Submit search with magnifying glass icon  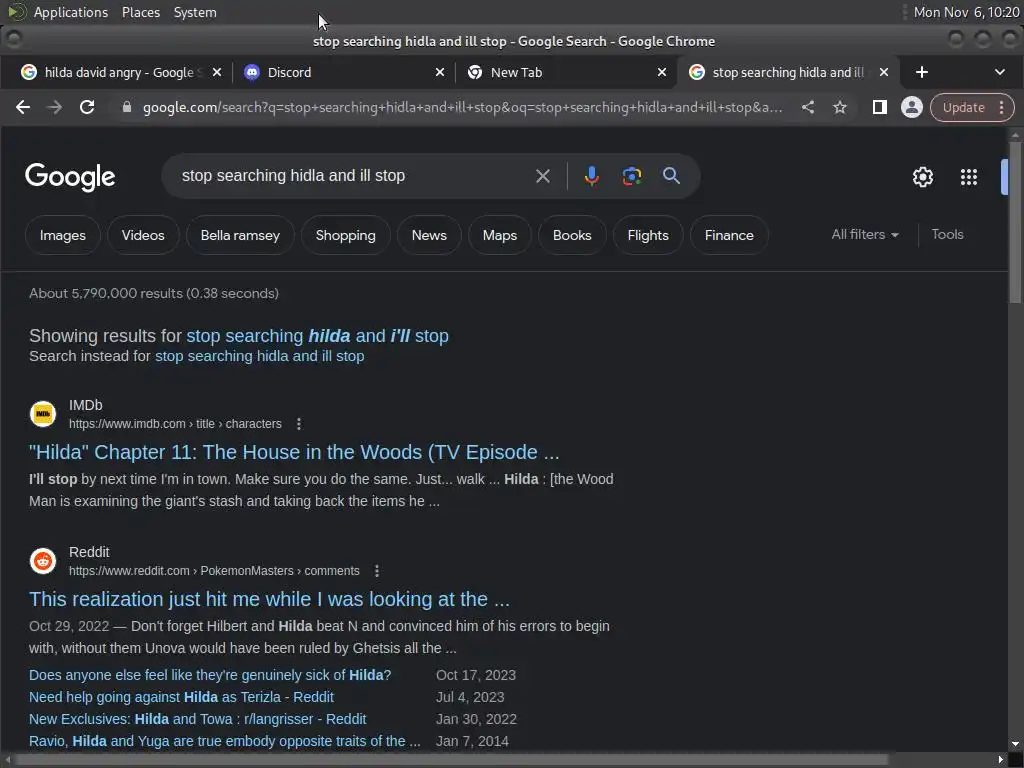click(x=671, y=176)
